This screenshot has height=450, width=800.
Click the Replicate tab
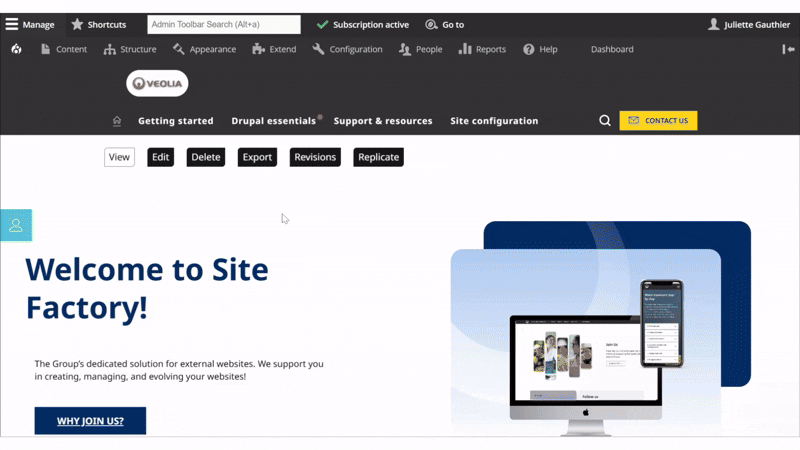point(378,157)
